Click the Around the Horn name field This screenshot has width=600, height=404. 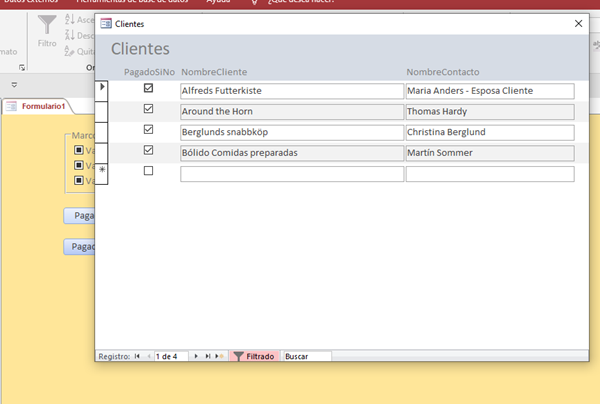click(x=292, y=112)
